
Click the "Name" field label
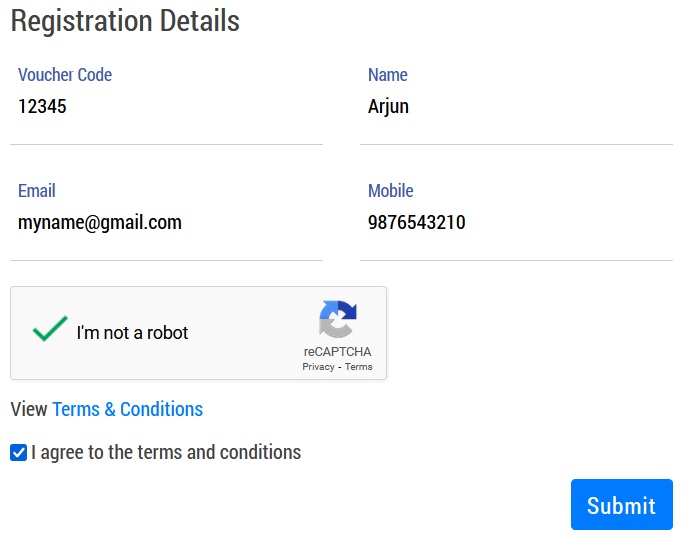tap(388, 75)
